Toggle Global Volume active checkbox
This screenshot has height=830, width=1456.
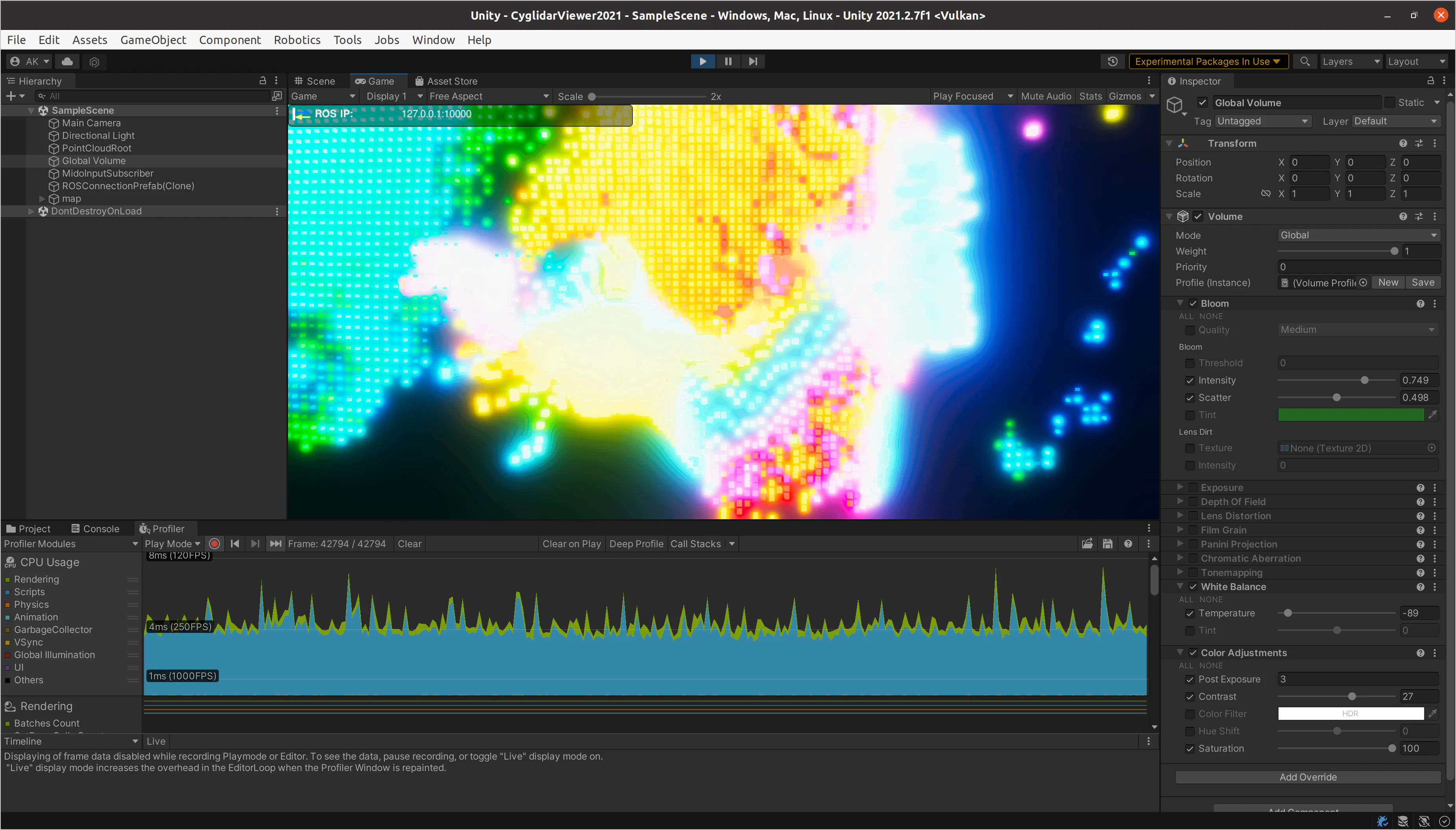coord(1202,103)
